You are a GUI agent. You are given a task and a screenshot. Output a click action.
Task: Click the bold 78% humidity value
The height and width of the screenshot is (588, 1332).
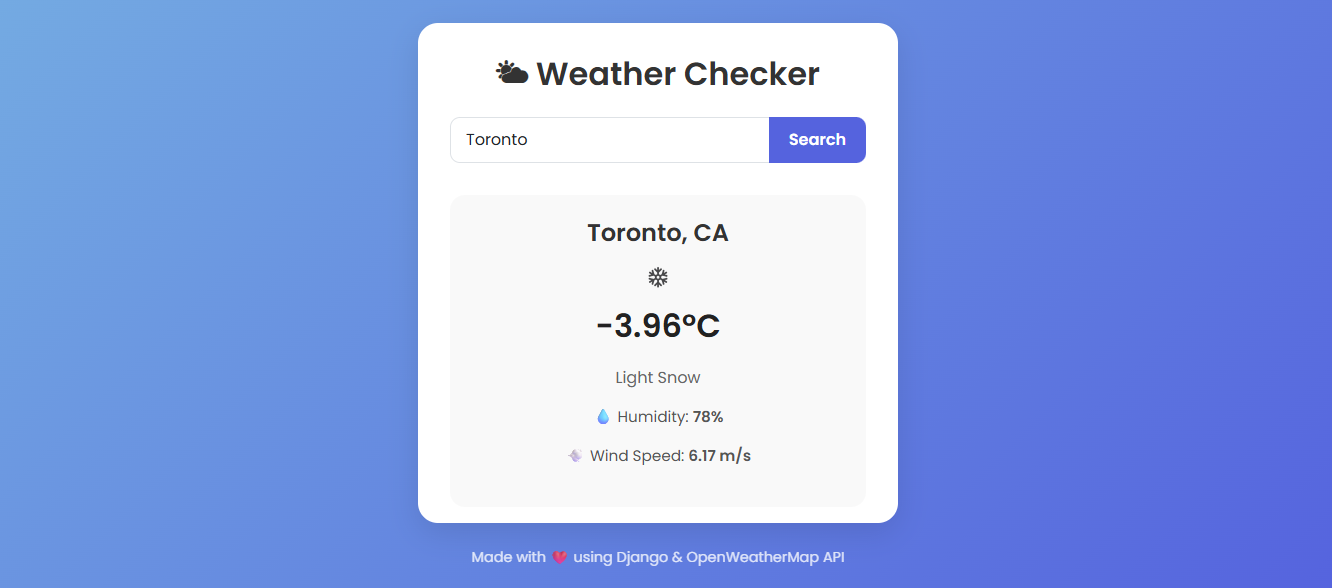[x=707, y=416]
